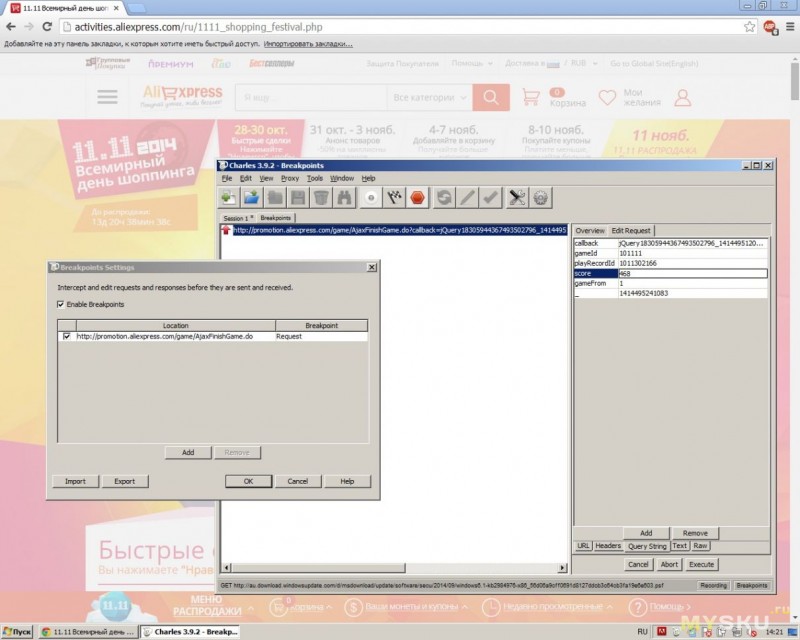The width and height of the screenshot is (800, 640).
Task: Click Execute to send the edited request
Action: click(702, 564)
